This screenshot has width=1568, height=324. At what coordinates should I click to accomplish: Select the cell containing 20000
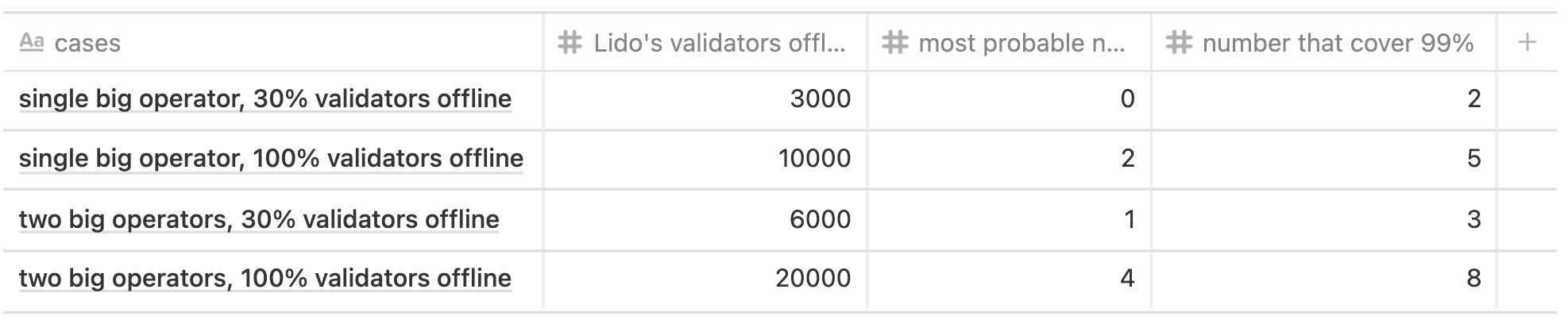coord(705,280)
